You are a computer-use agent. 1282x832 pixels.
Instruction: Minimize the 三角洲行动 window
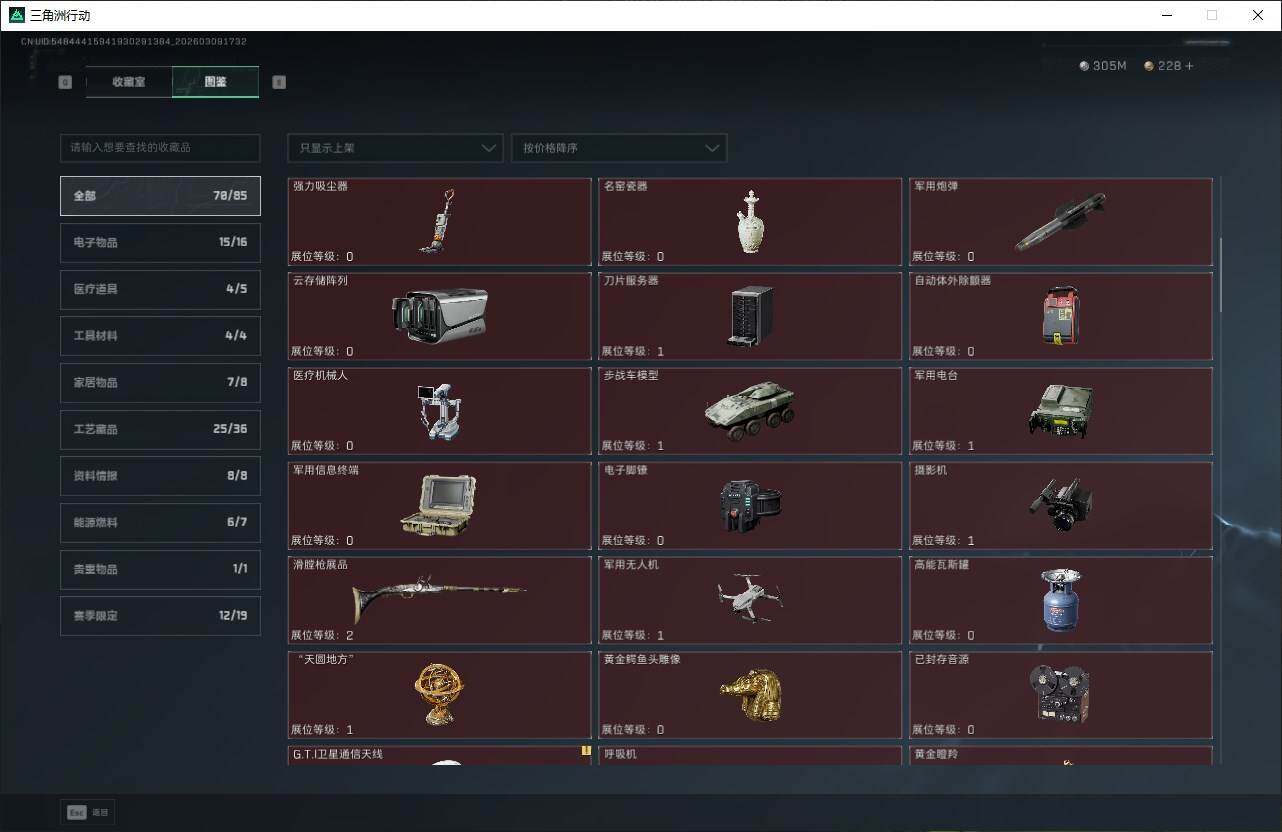click(x=1166, y=15)
